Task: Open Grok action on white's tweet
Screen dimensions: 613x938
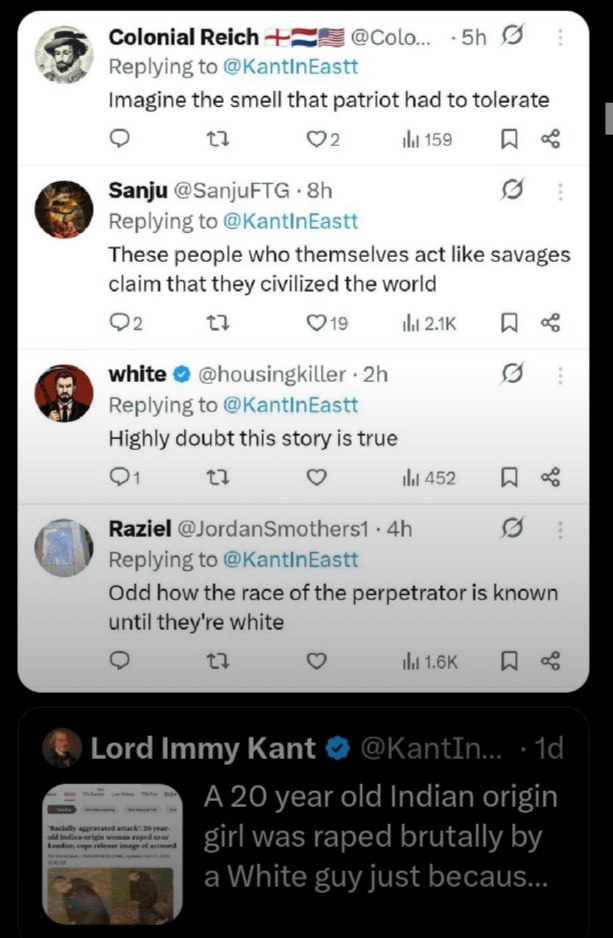Action: point(512,374)
